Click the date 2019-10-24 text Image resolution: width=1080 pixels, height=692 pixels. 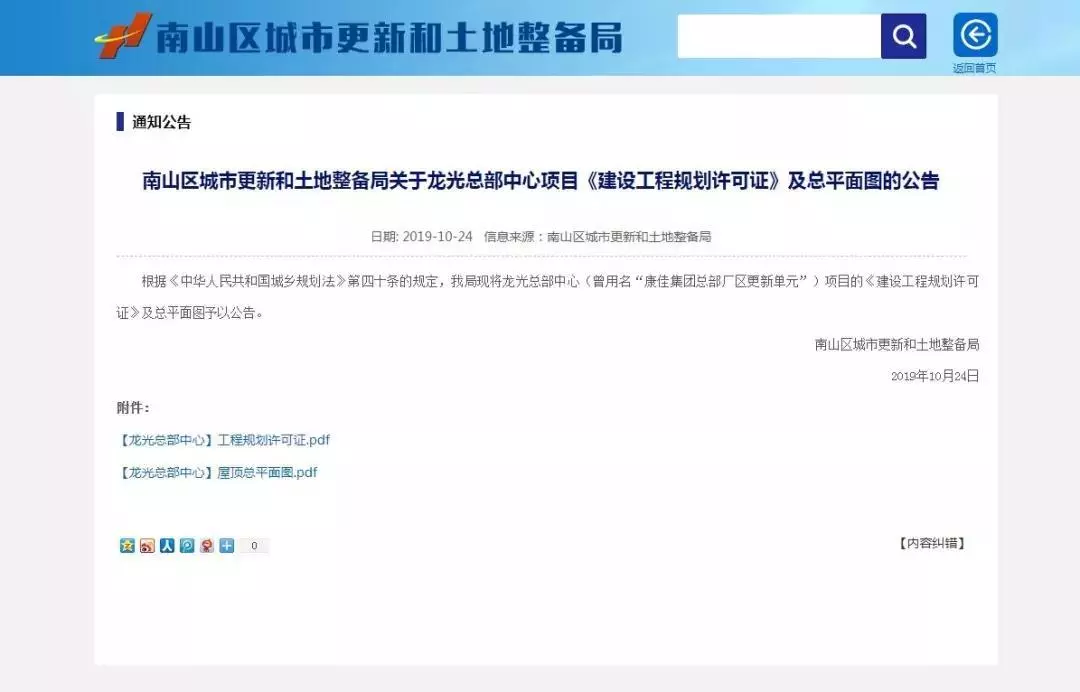click(x=437, y=237)
